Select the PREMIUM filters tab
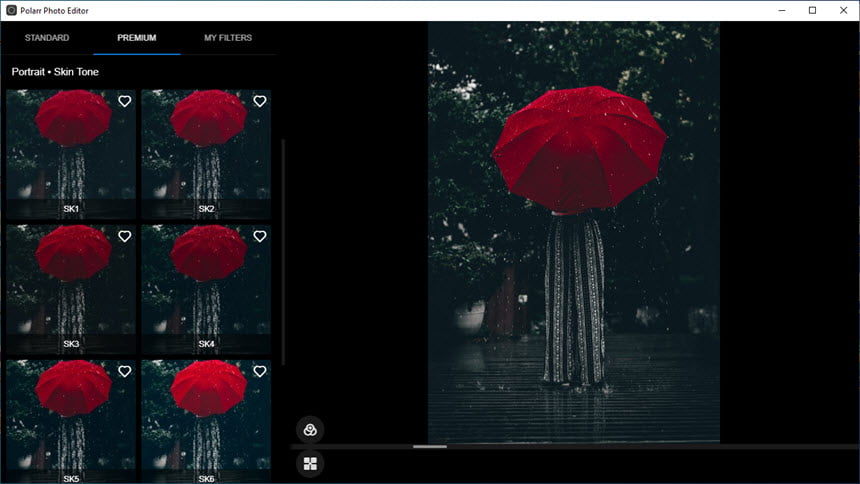 pyautogui.click(x=137, y=38)
